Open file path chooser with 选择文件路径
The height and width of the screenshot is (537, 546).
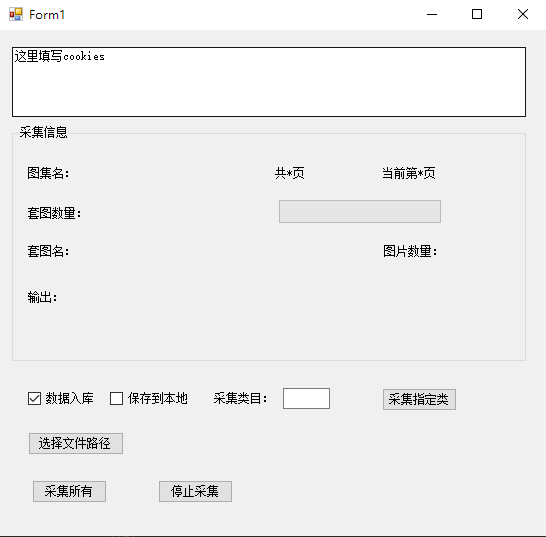pos(76,443)
